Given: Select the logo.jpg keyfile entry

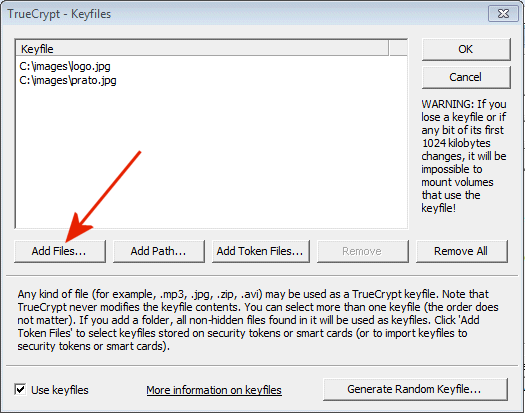Looking at the screenshot, I should click(65, 66).
